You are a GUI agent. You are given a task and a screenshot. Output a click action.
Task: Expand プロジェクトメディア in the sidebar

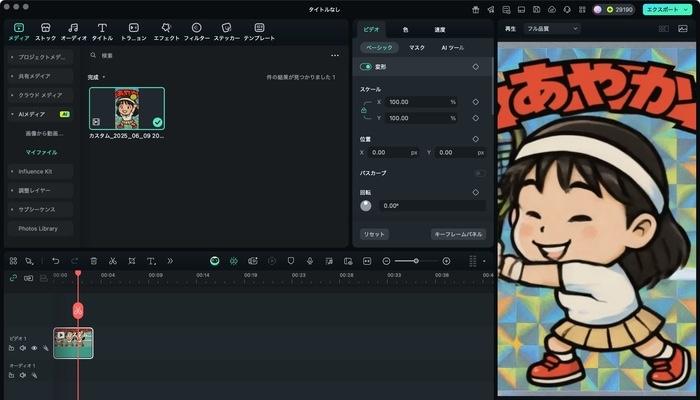[x=41, y=57]
